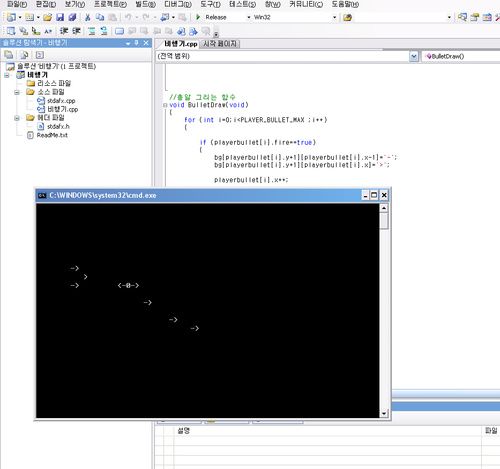Click the Display Quick Info icon

click(36, 31)
